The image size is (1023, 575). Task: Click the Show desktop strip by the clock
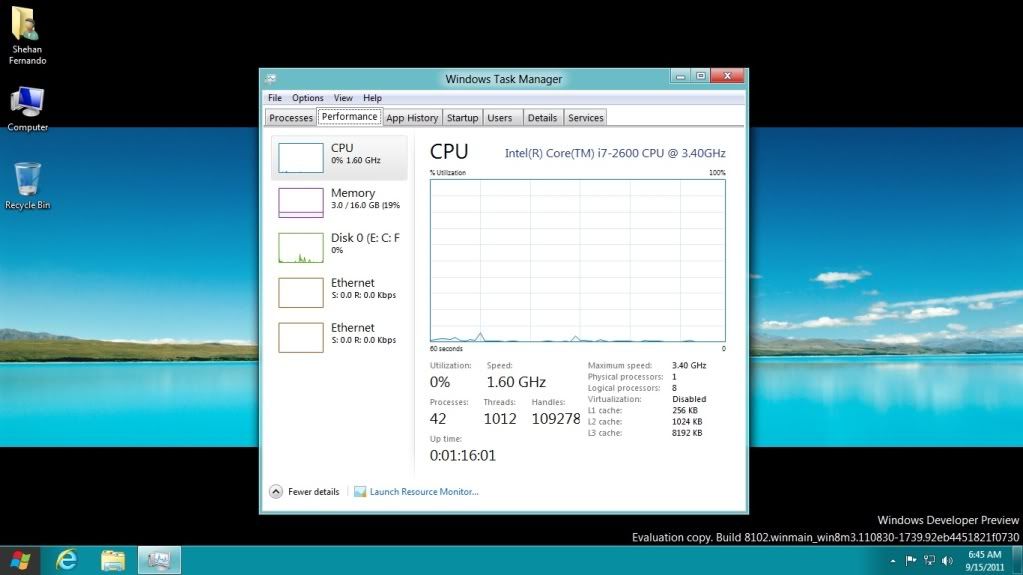tap(1017, 561)
